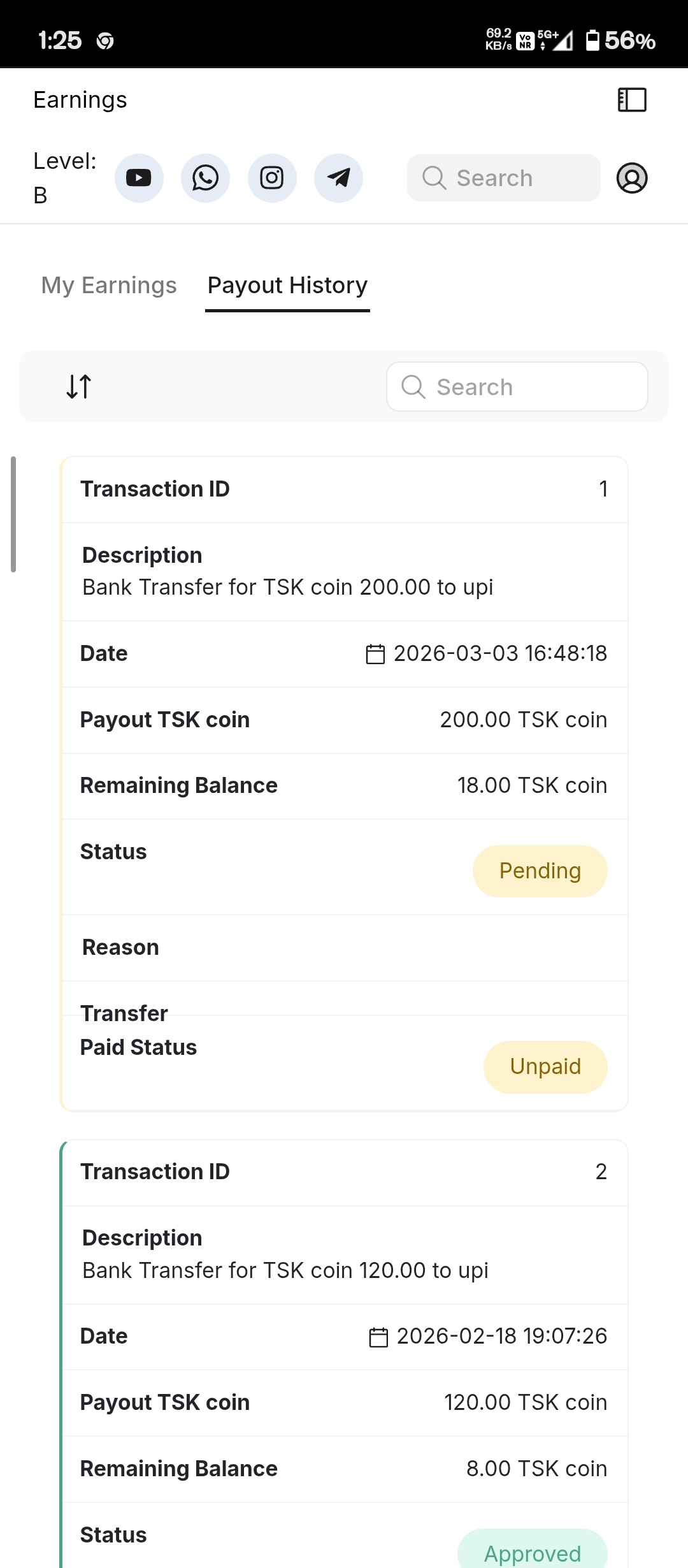Screen dimensions: 688x1568
Task: Select Transaction ID 1 row
Action: (x=344, y=490)
